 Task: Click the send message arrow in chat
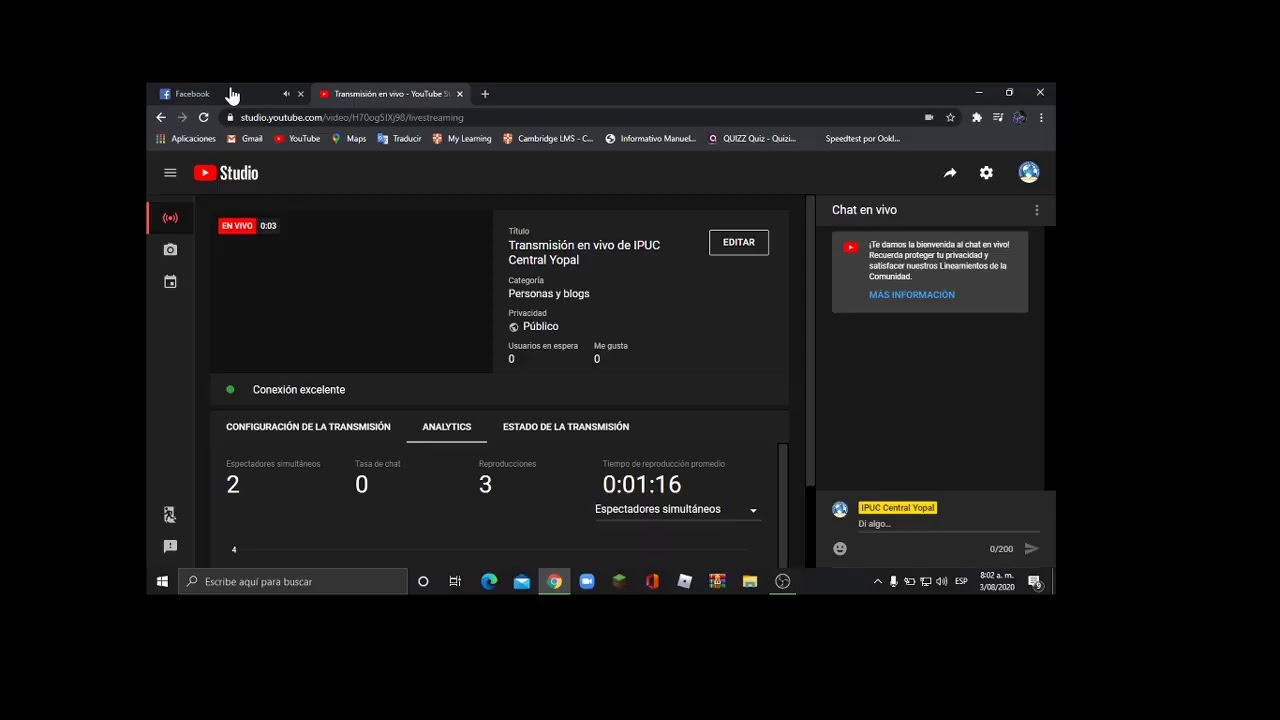pos(1031,549)
